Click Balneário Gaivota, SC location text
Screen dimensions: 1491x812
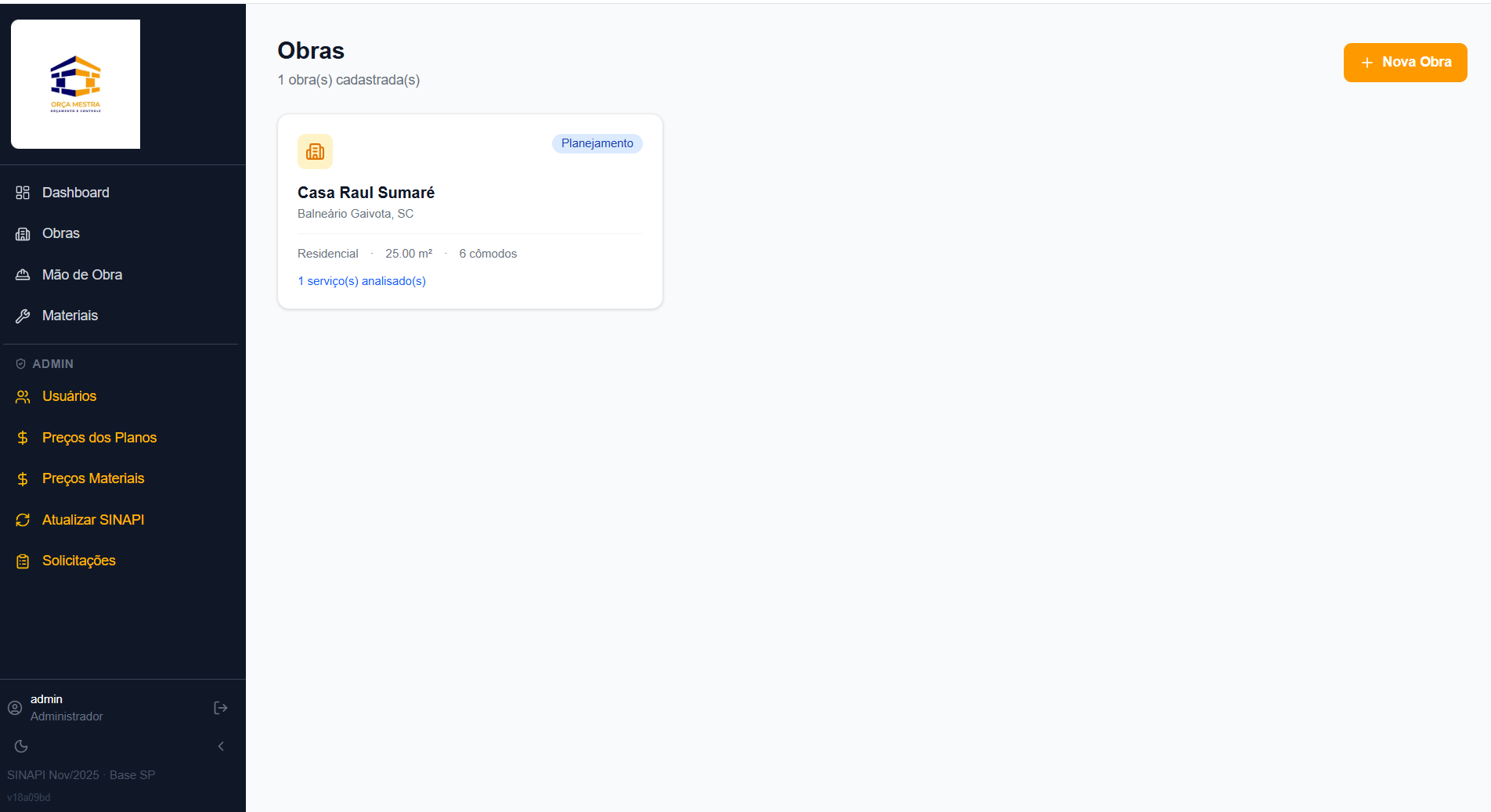(356, 214)
